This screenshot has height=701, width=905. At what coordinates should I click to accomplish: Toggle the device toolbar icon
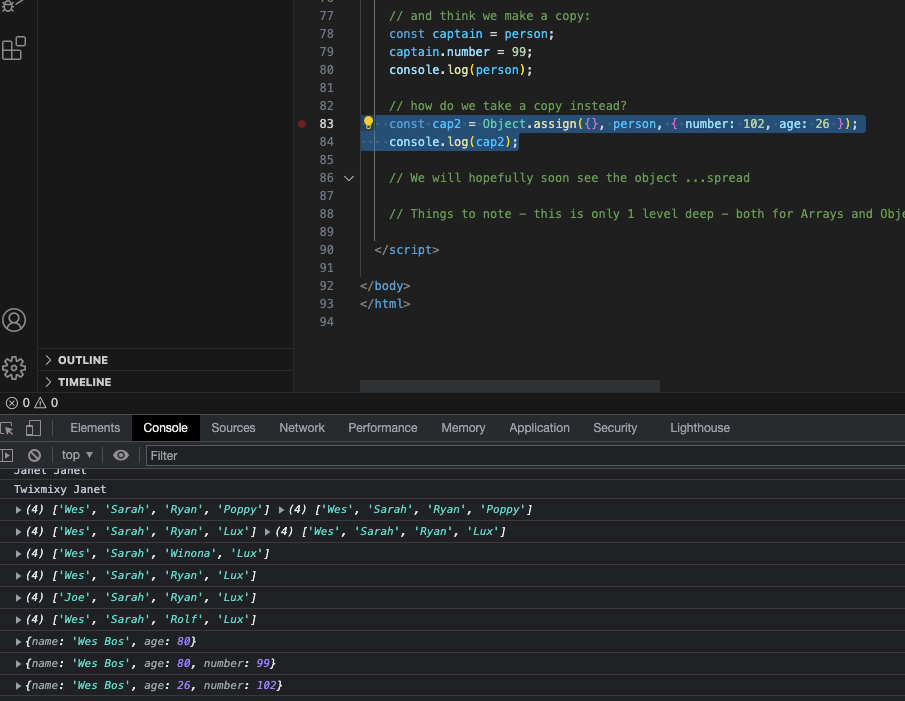click(33, 428)
